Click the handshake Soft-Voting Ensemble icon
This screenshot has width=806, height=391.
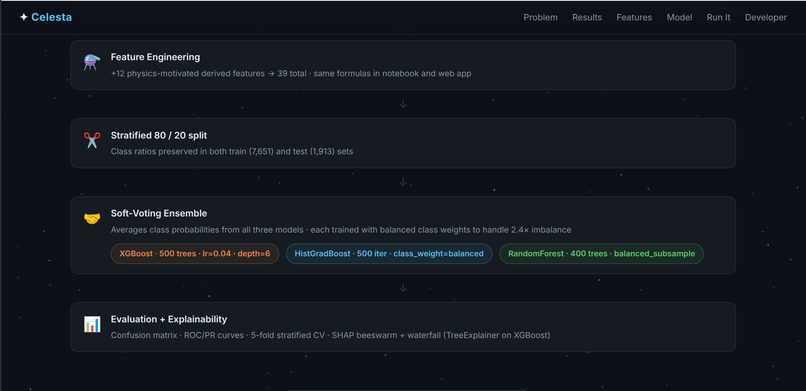92,218
